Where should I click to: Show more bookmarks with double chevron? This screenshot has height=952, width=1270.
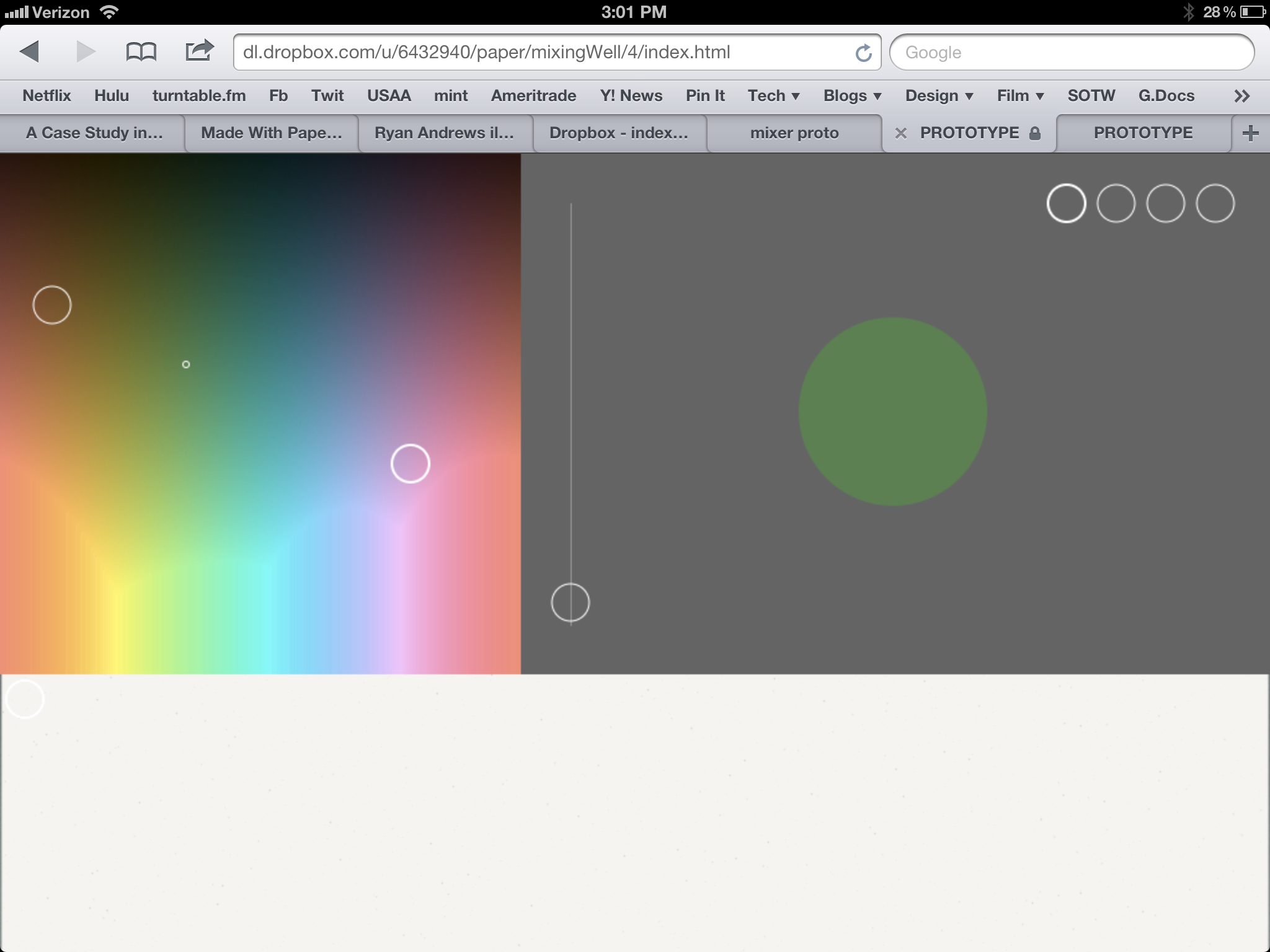(x=1241, y=96)
